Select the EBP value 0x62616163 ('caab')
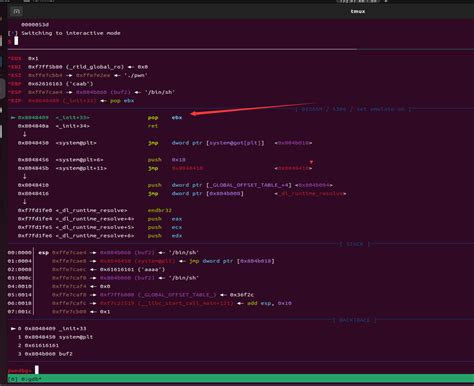474x386 pixels. [x=61, y=84]
